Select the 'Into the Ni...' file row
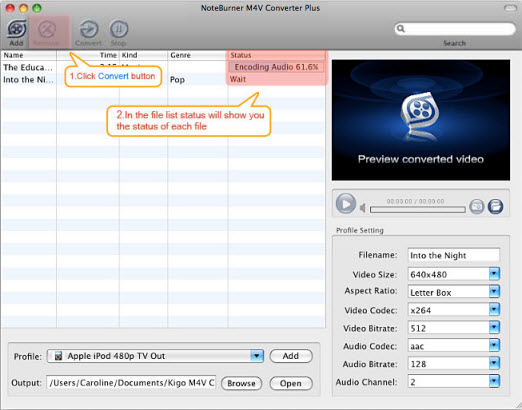 163,80
